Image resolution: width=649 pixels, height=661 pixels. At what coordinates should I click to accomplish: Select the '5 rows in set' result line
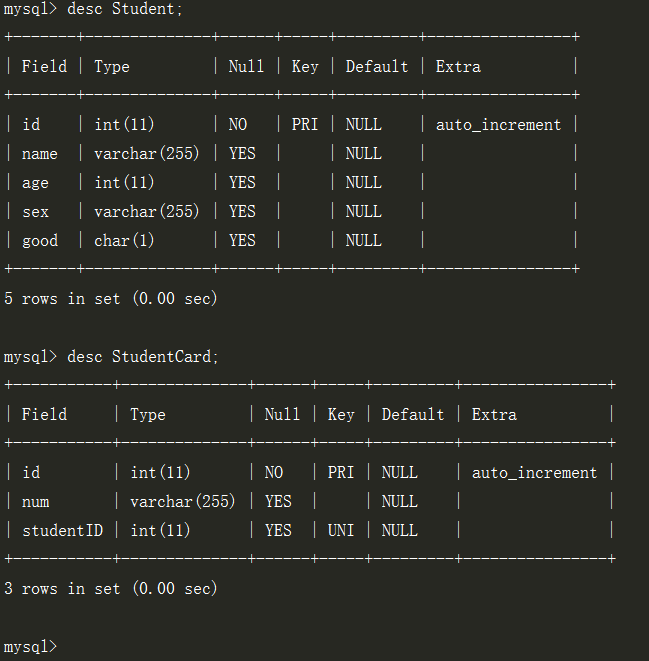[110, 299]
